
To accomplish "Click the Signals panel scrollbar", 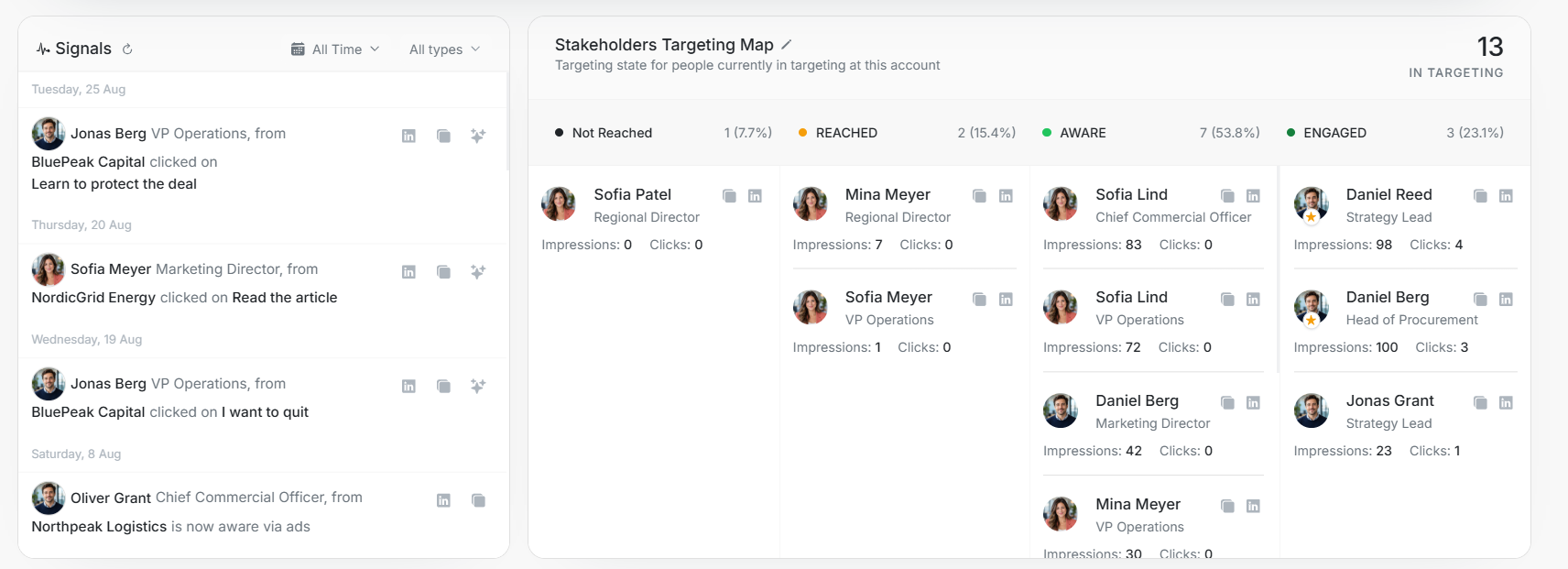I will (507, 122).
